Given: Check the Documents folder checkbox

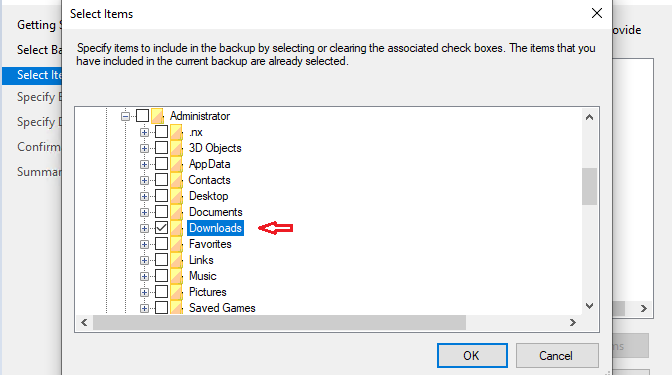Looking at the screenshot, I should (162, 212).
